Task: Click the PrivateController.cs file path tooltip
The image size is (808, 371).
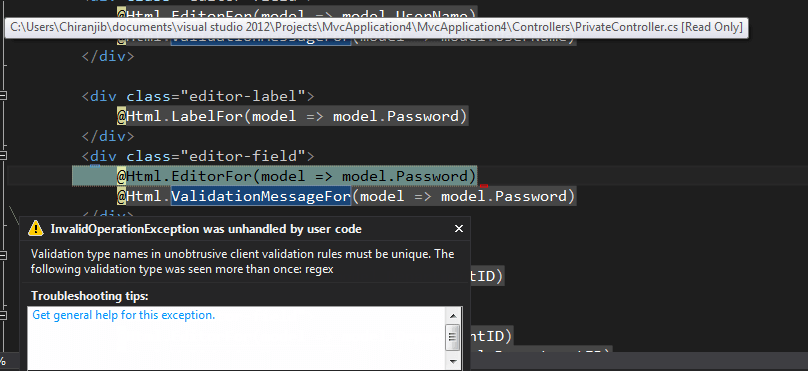Action: coord(376,27)
